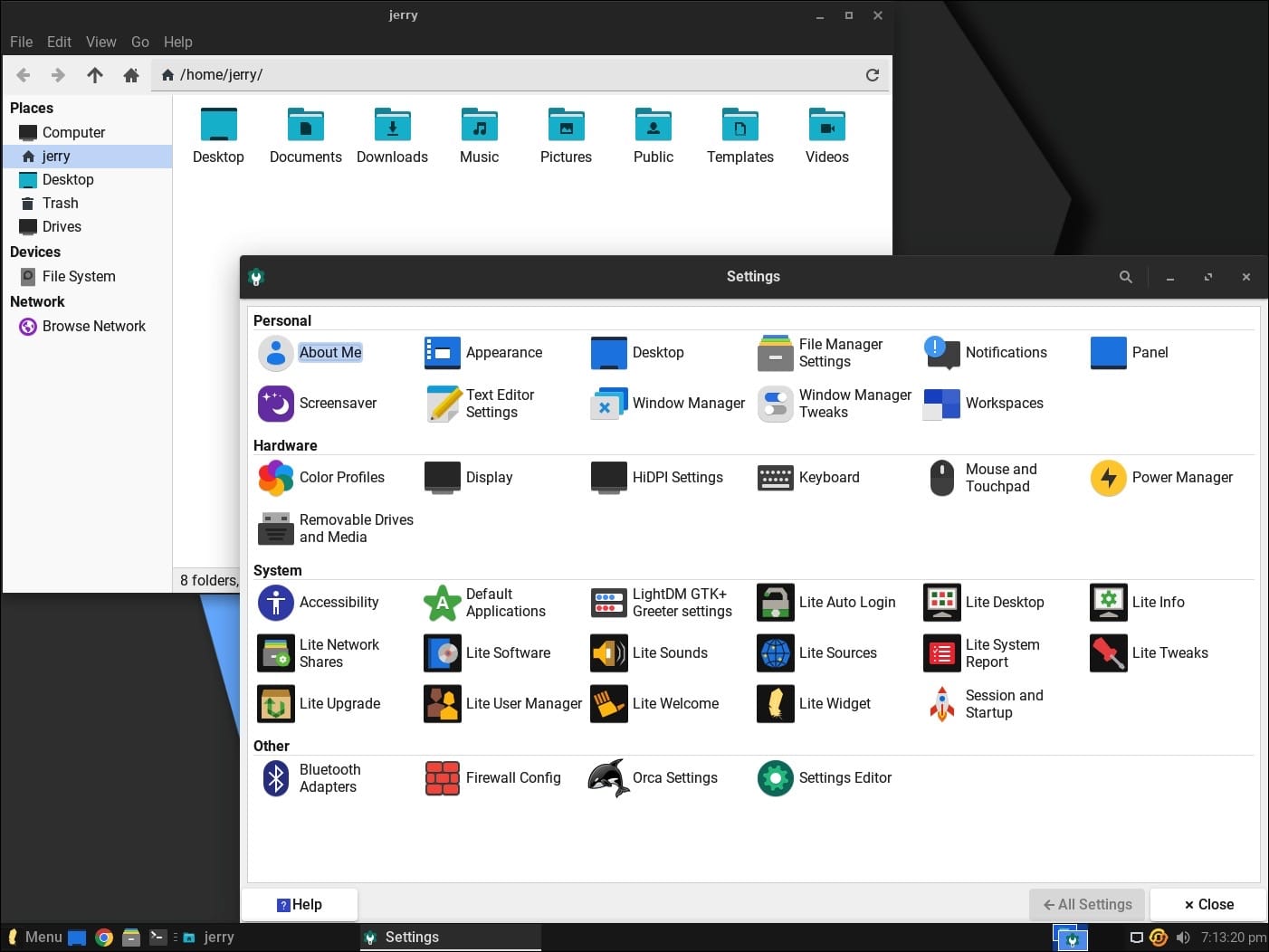Image resolution: width=1269 pixels, height=952 pixels.
Task: Open Lite Upgrade
Action: pyautogui.click(x=320, y=703)
